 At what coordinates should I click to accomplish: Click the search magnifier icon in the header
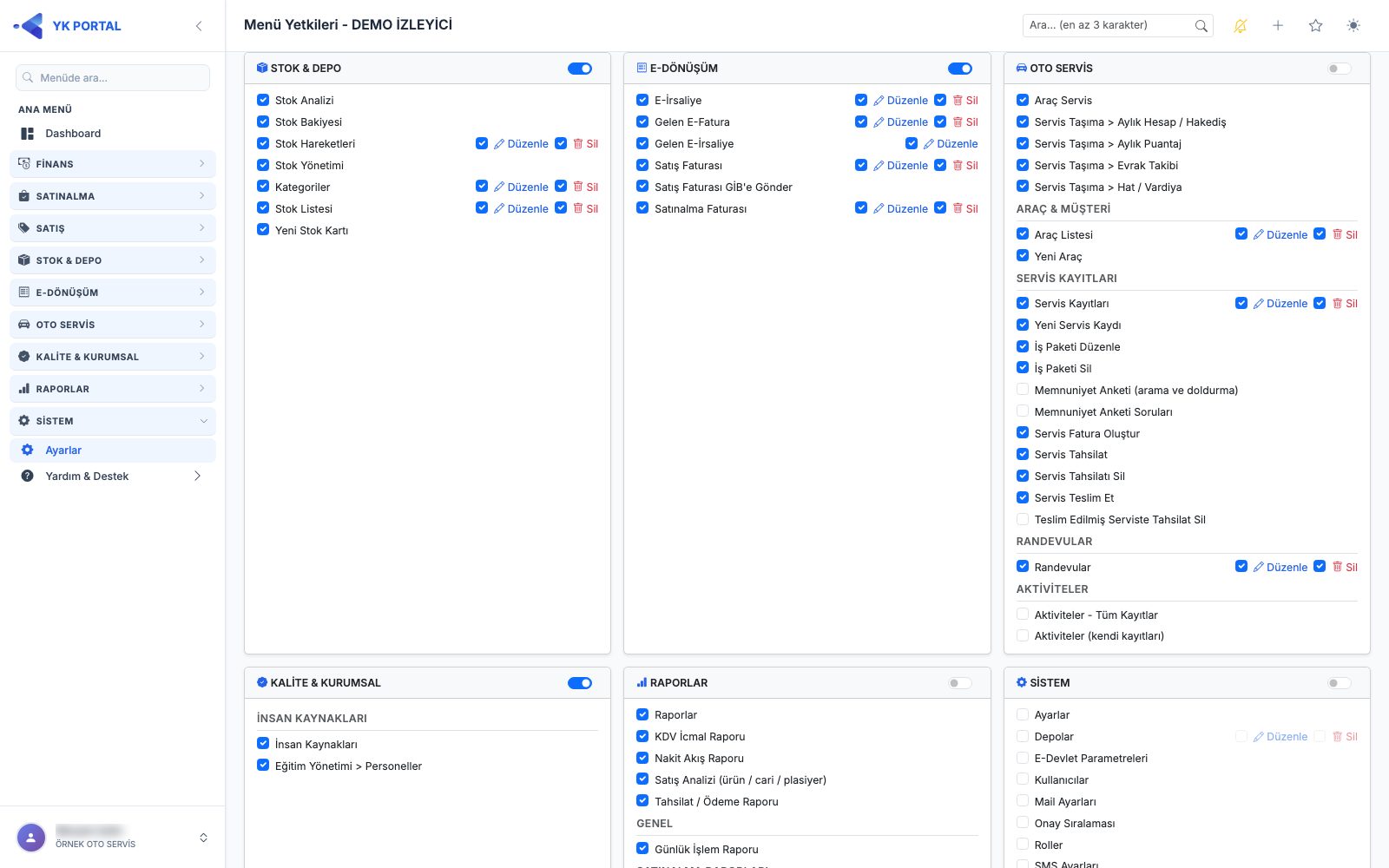click(1201, 26)
